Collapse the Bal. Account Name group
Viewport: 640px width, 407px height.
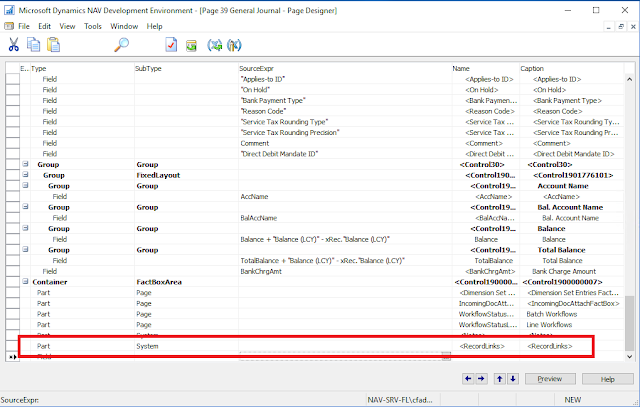pyautogui.click(x=25, y=207)
